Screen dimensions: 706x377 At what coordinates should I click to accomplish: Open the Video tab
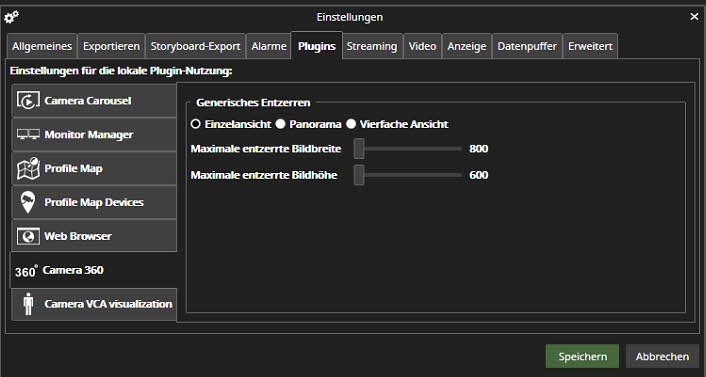[422, 46]
